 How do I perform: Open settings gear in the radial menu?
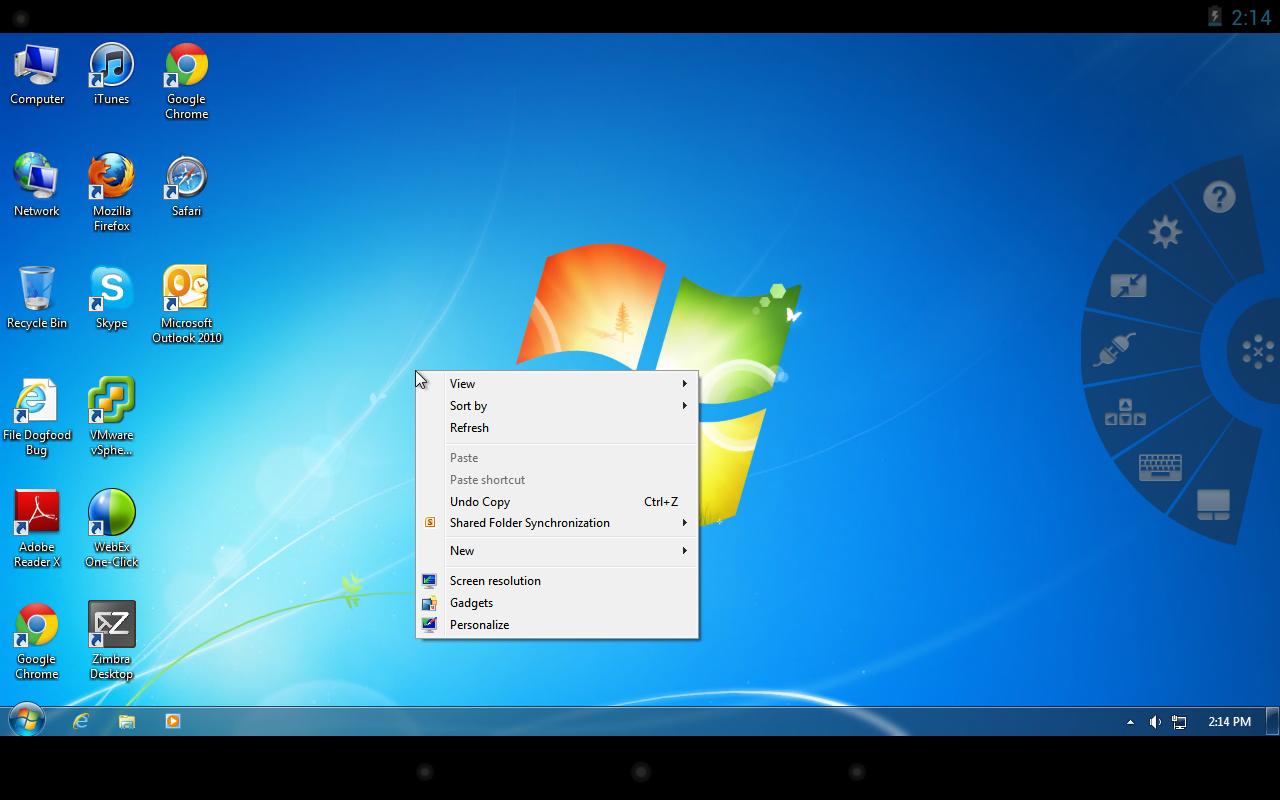pos(1165,233)
